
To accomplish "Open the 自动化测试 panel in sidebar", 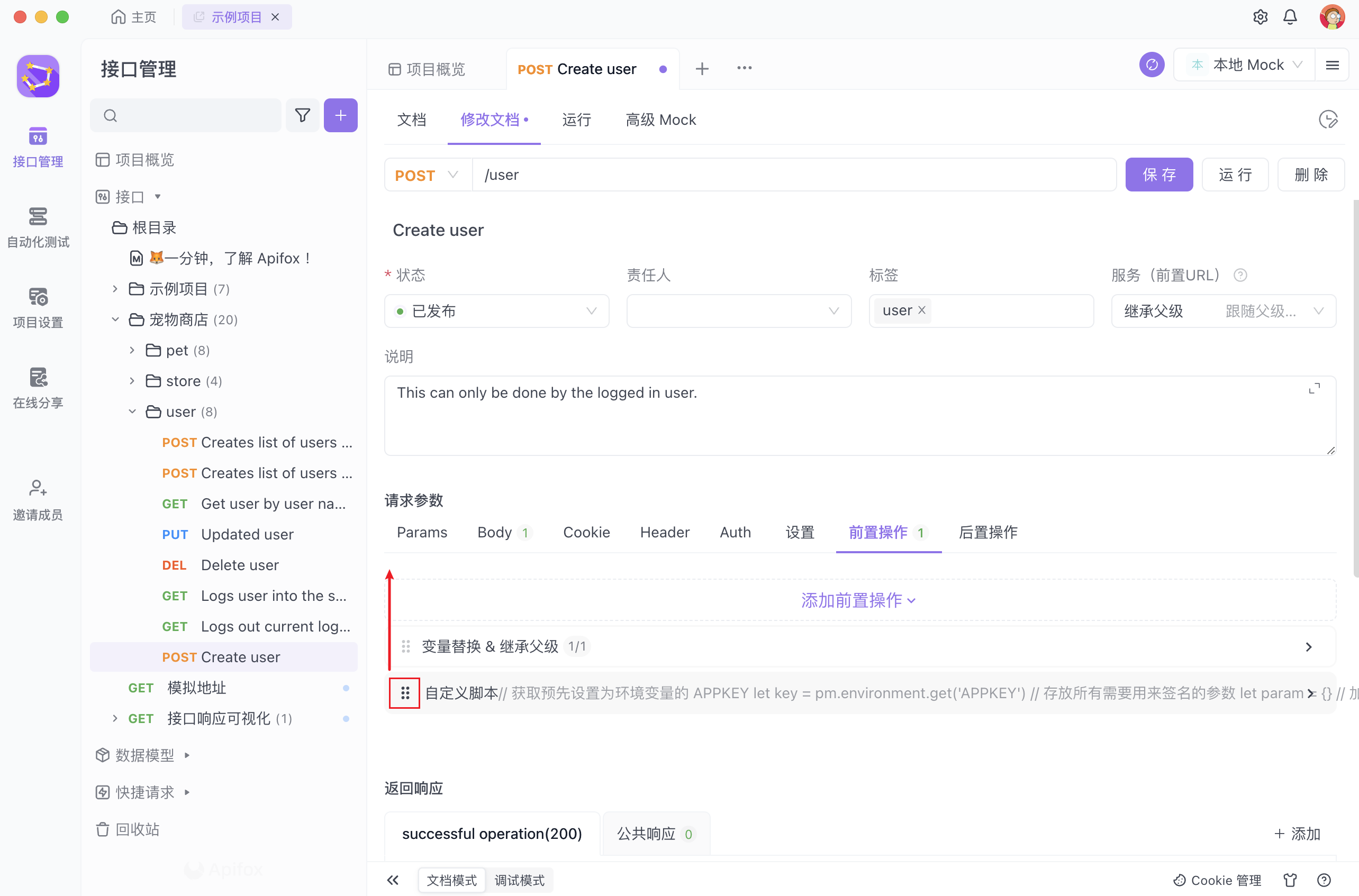I will click(x=38, y=227).
